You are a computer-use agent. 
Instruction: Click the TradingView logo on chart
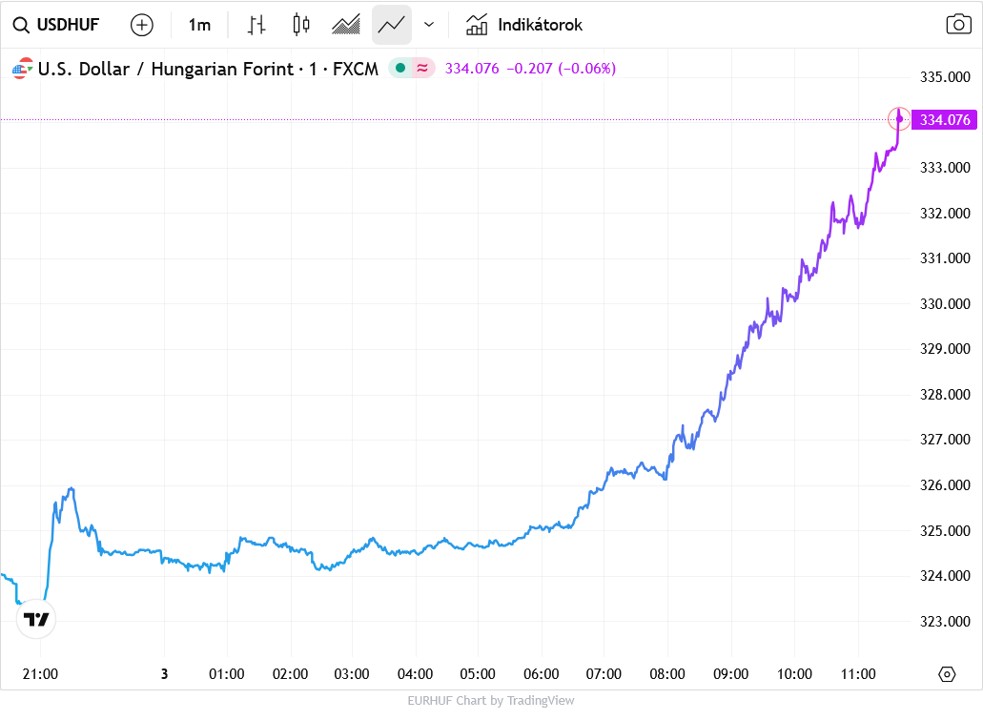(37, 620)
